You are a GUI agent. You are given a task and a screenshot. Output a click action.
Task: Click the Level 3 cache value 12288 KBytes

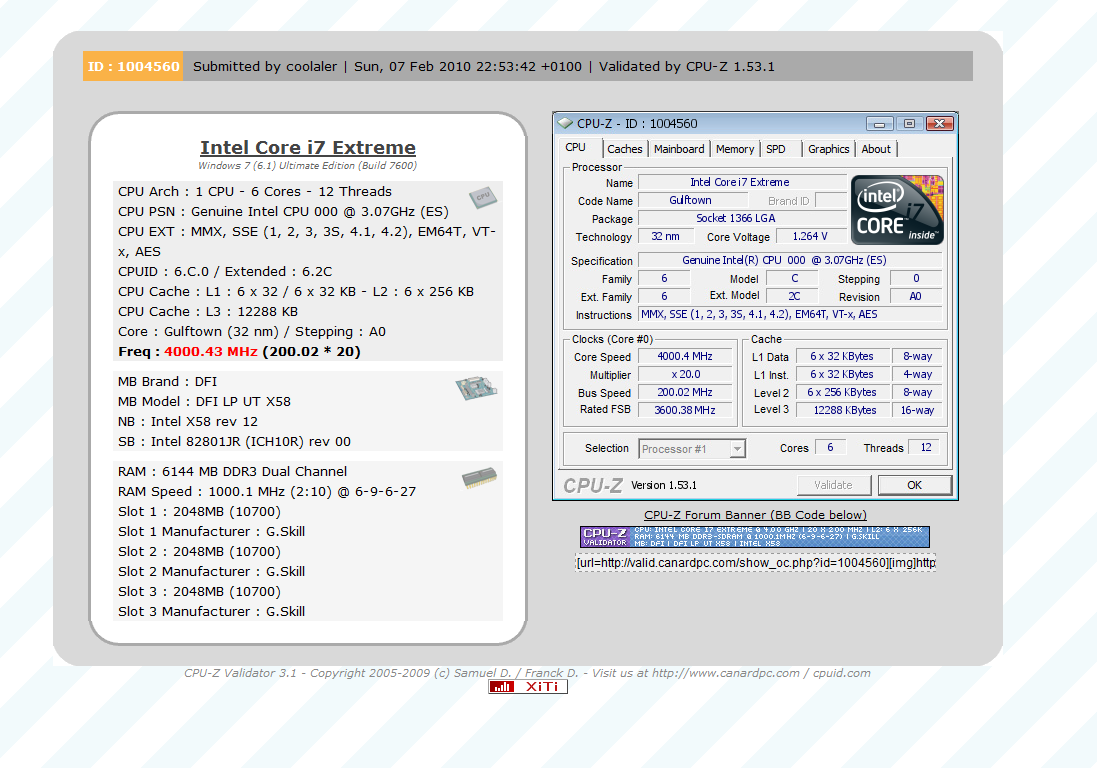pyautogui.click(x=844, y=411)
